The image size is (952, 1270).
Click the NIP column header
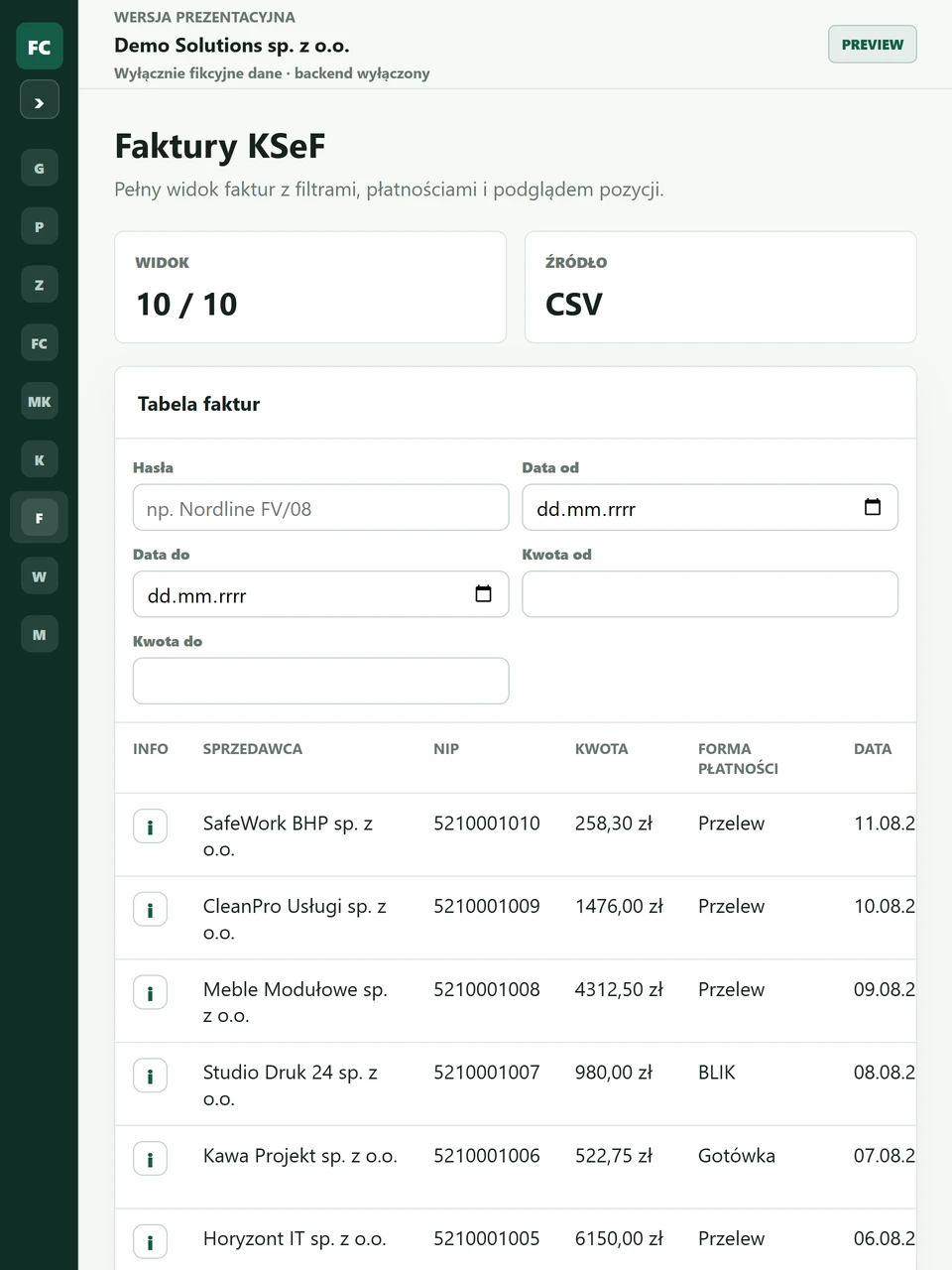(x=446, y=749)
